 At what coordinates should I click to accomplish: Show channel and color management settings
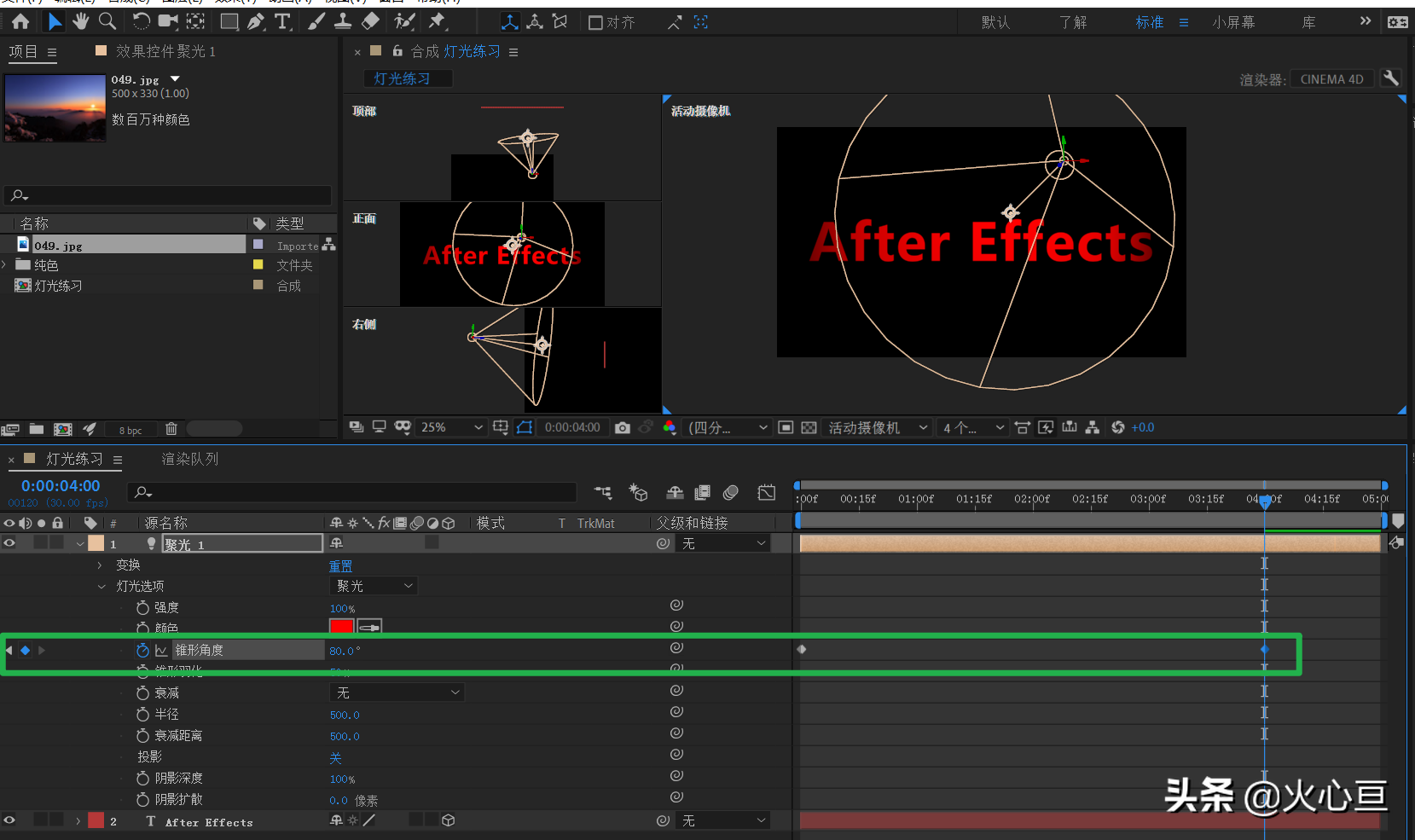click(x=670, y=427)
